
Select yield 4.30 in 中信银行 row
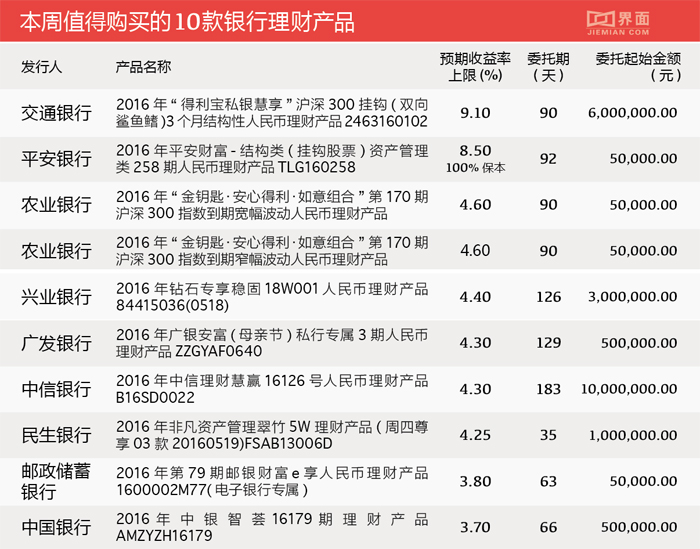475,389
